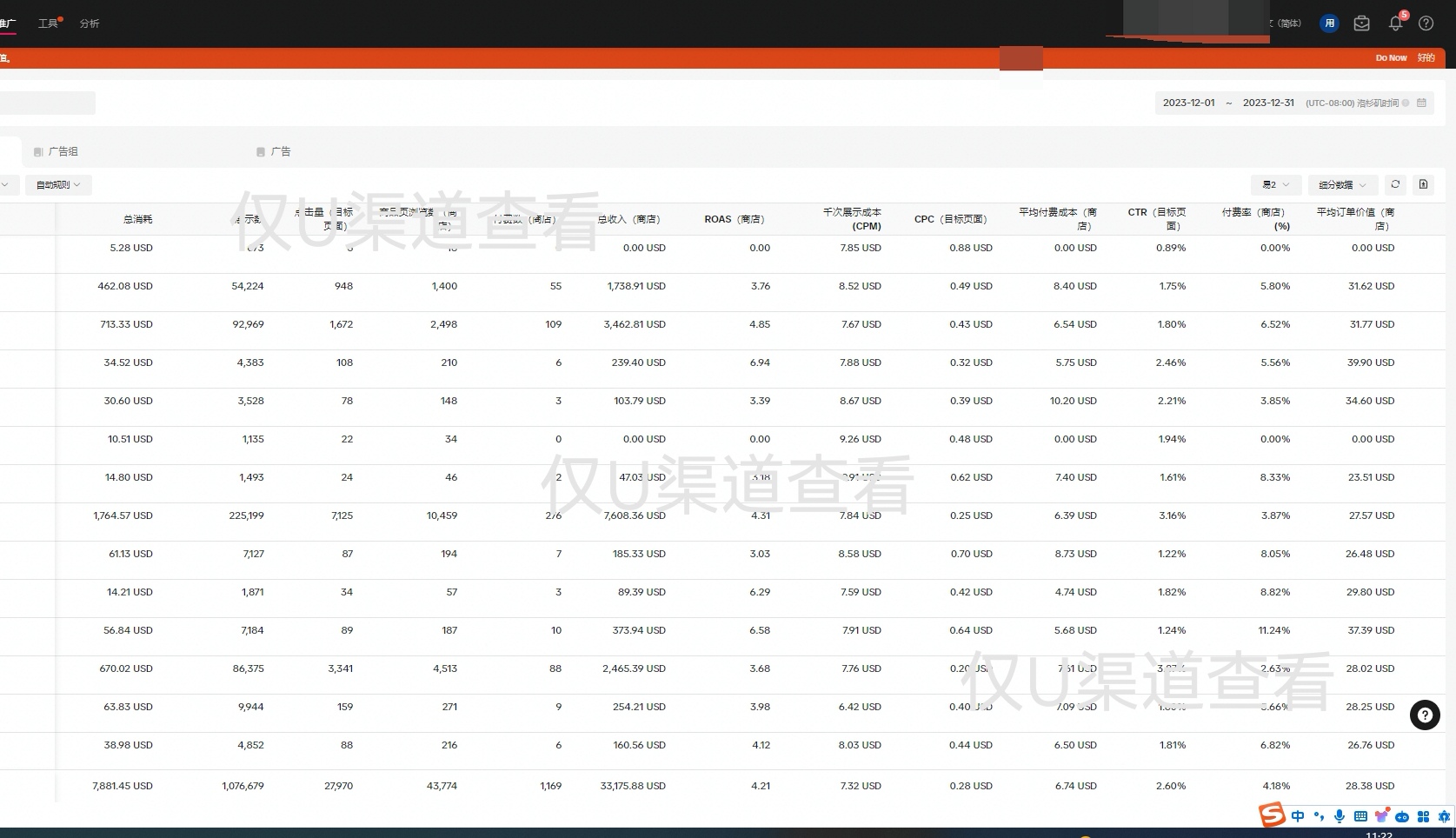The image size is (1456, 838).
Task: Switch to the 广告组 tab
Action: coord(63,151)
